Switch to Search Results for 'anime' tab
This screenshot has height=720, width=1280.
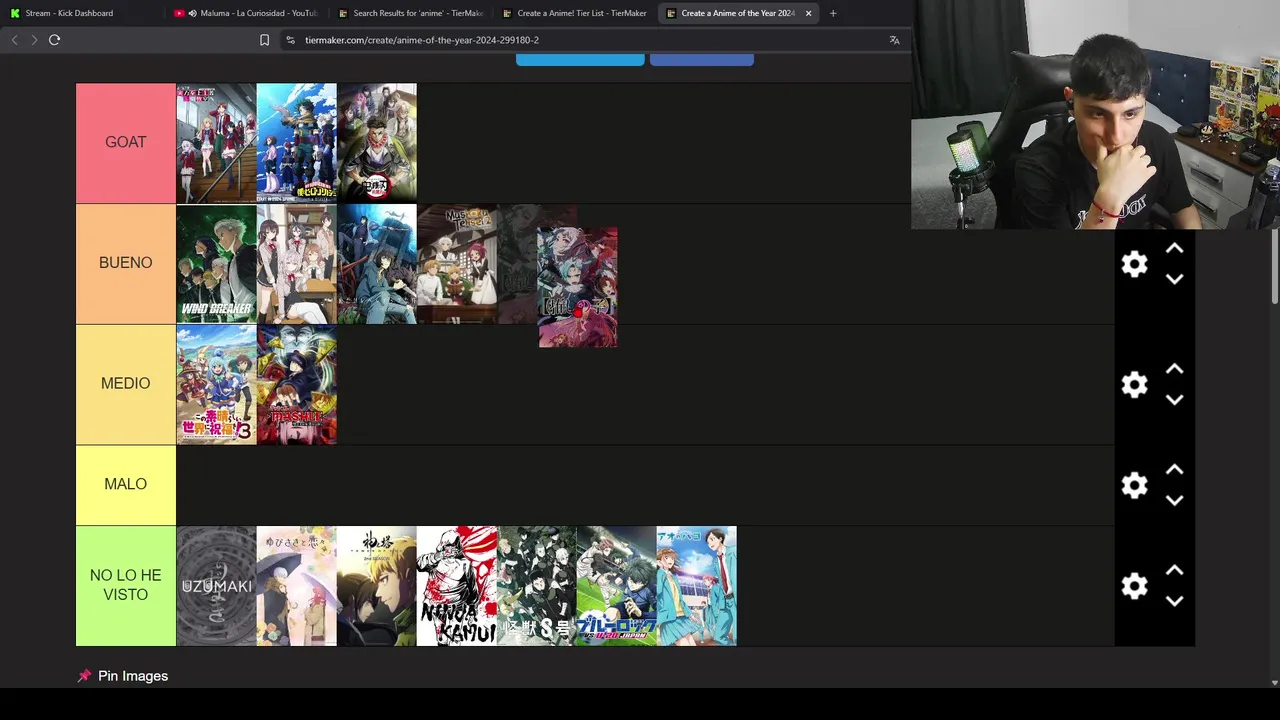point(410,13)
